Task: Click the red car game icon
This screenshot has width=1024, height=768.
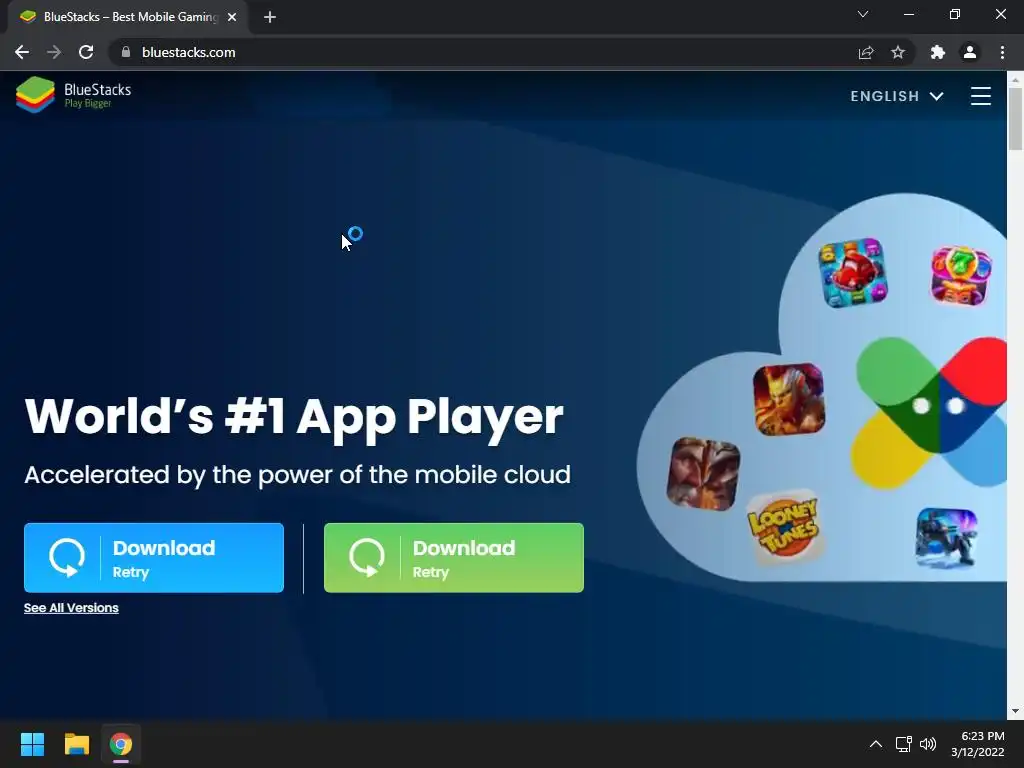Action: 853,272
